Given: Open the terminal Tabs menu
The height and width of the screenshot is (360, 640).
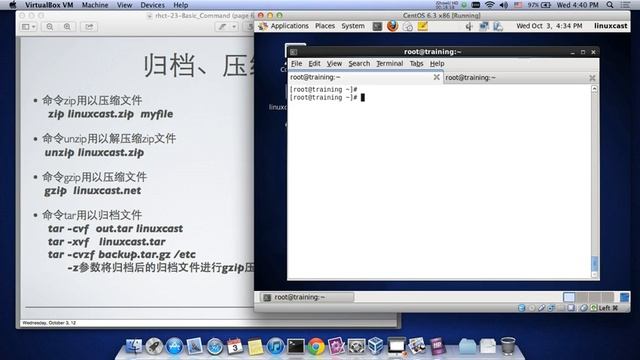Looking at the screenshot, I should pyautogui.click(x=416, y=64).
